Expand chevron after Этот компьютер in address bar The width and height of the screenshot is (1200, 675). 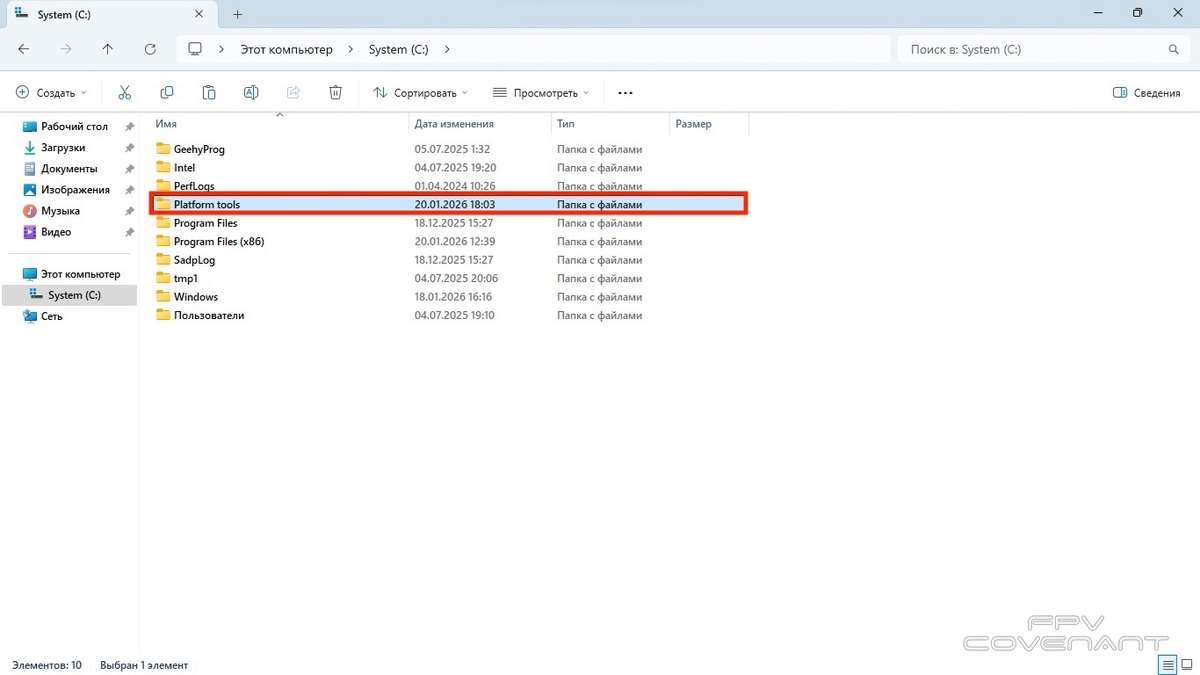coord(353,49)
